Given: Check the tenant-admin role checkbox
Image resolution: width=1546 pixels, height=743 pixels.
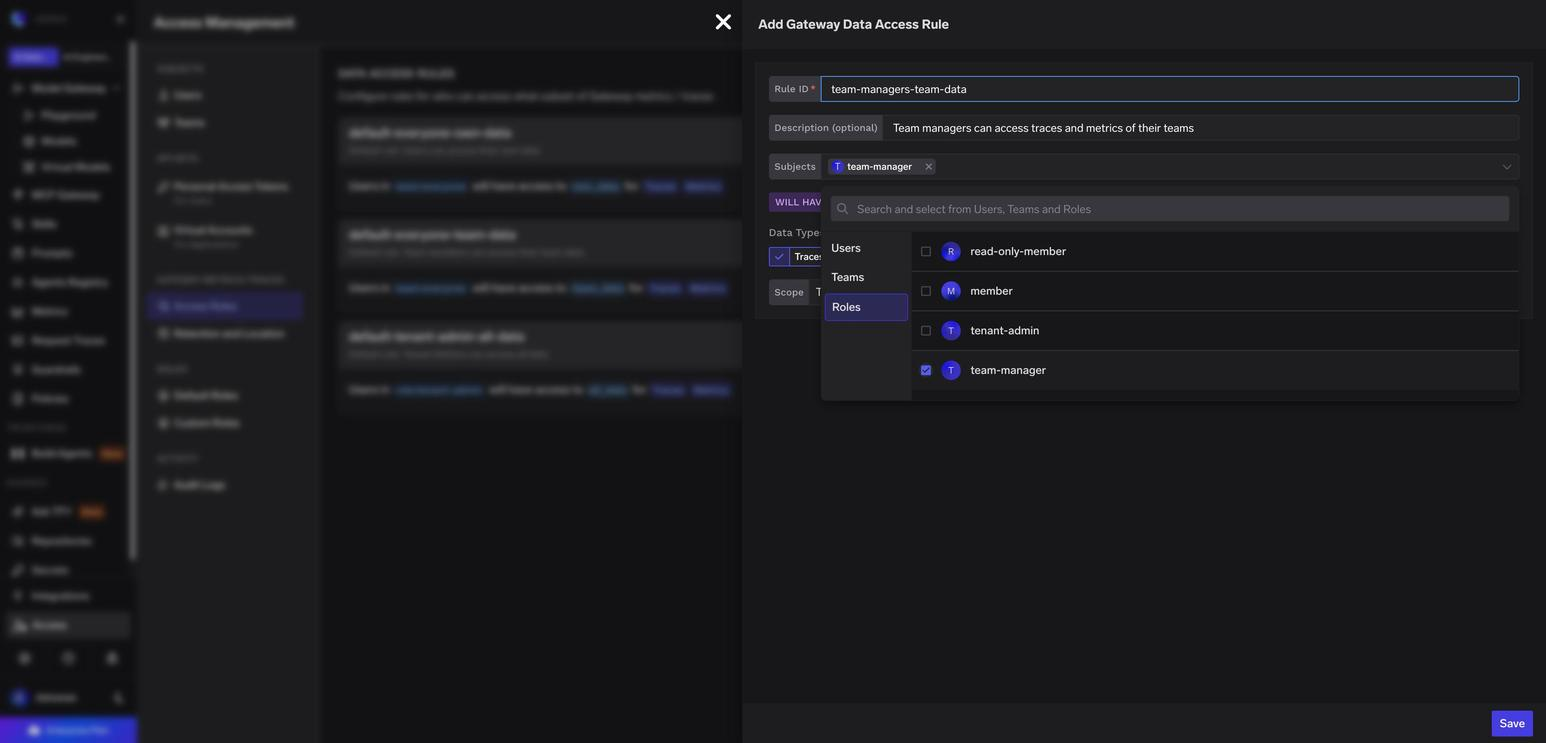Looking at the screenshot, I should point(926,331).
